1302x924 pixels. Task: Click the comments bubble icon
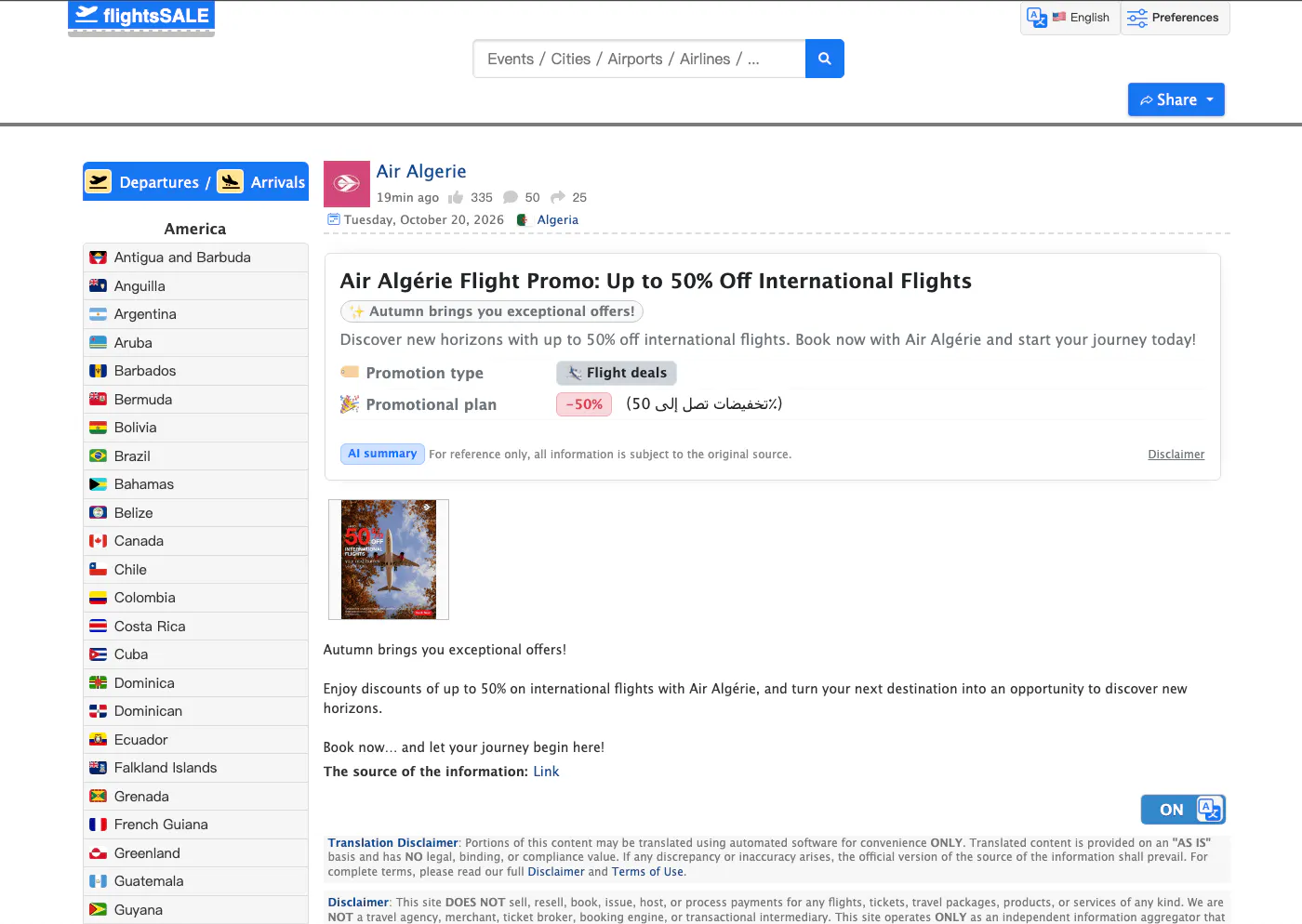[x=510, y=197]
